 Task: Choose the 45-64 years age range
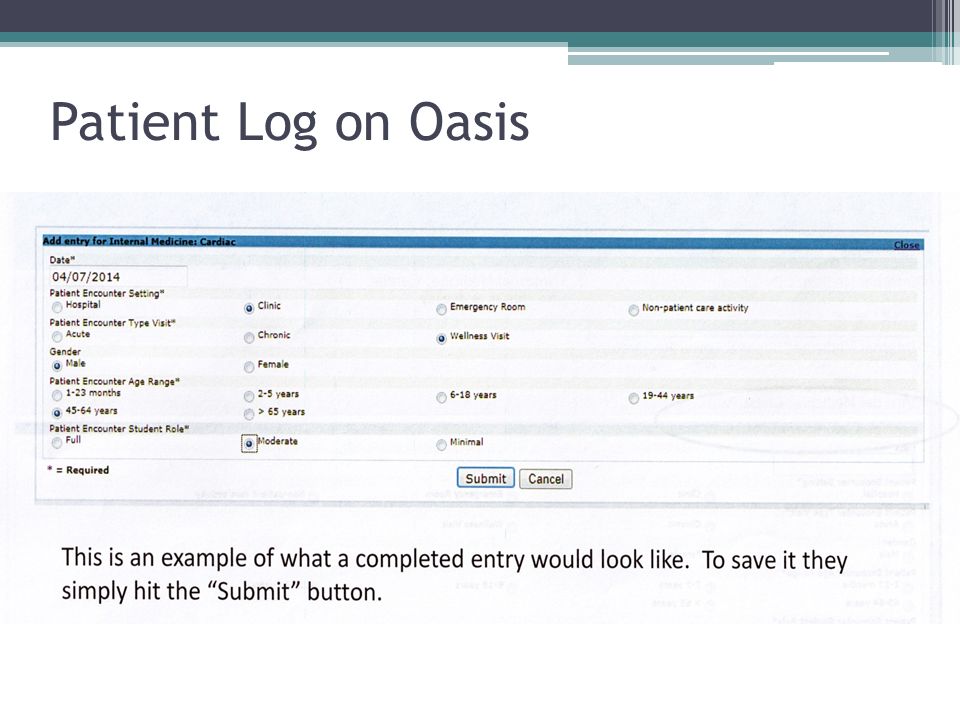tap(57, 413)
